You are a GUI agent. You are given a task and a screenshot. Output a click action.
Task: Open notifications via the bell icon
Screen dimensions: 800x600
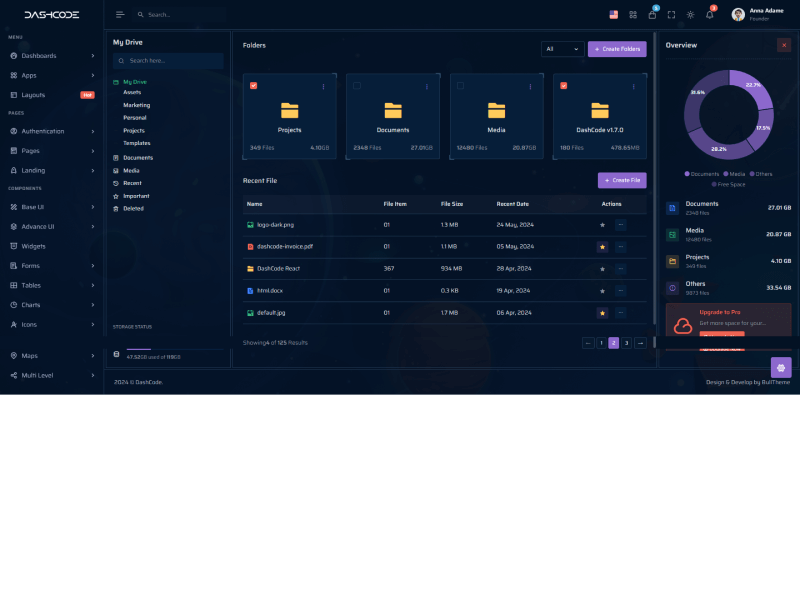(x=710, y=14)
